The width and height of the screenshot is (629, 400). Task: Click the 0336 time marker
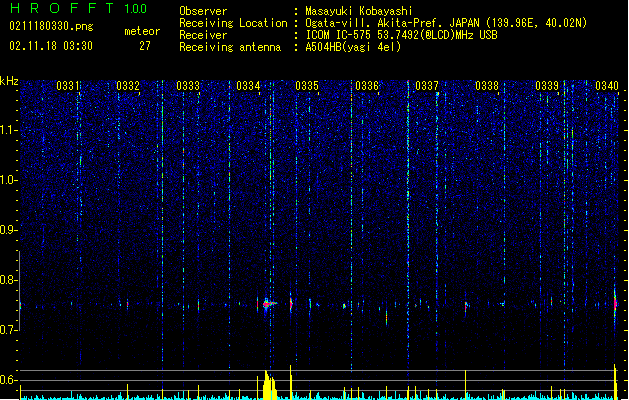(x=367, y=86)
